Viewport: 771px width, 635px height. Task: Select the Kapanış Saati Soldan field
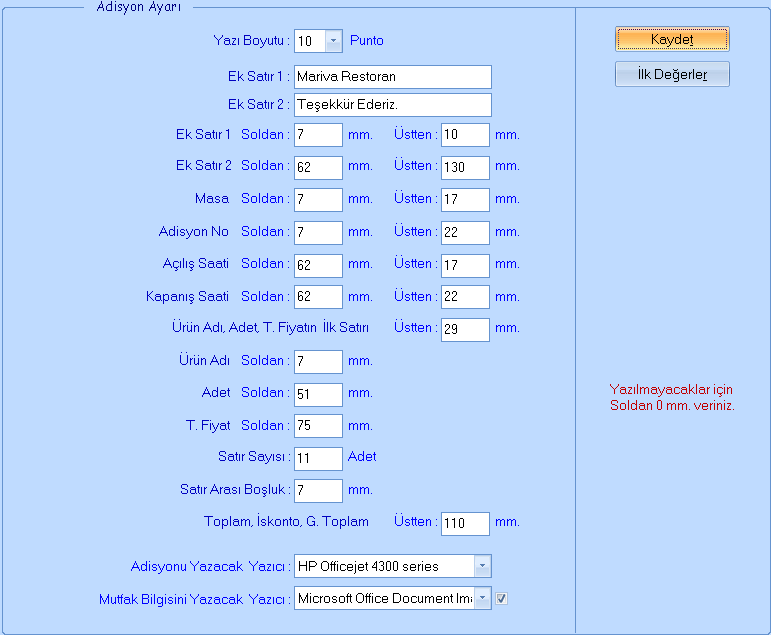[x=318, y=297]
